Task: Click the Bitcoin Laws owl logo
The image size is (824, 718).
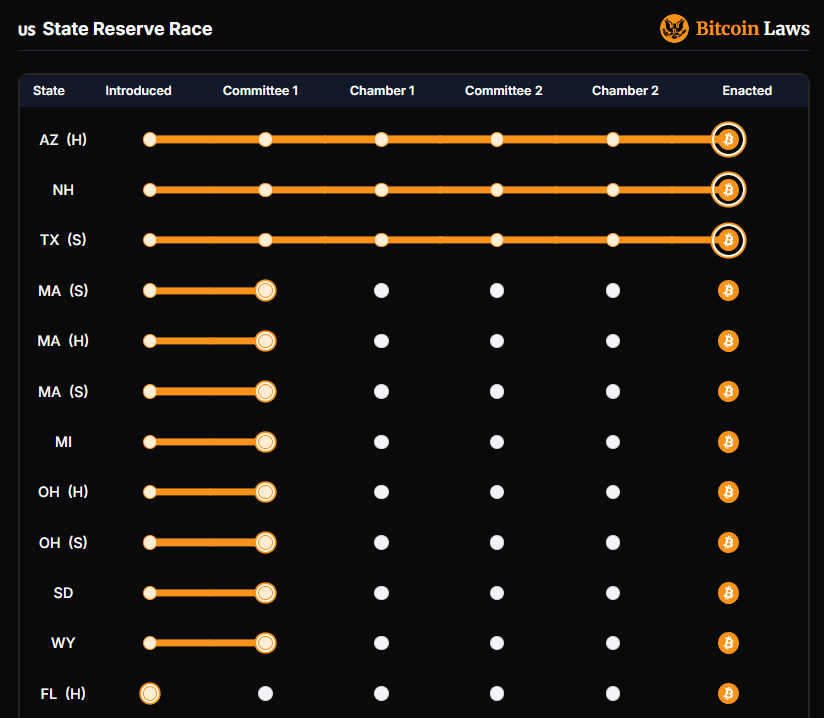Action: pyautogui.click(x=675, y=29)
